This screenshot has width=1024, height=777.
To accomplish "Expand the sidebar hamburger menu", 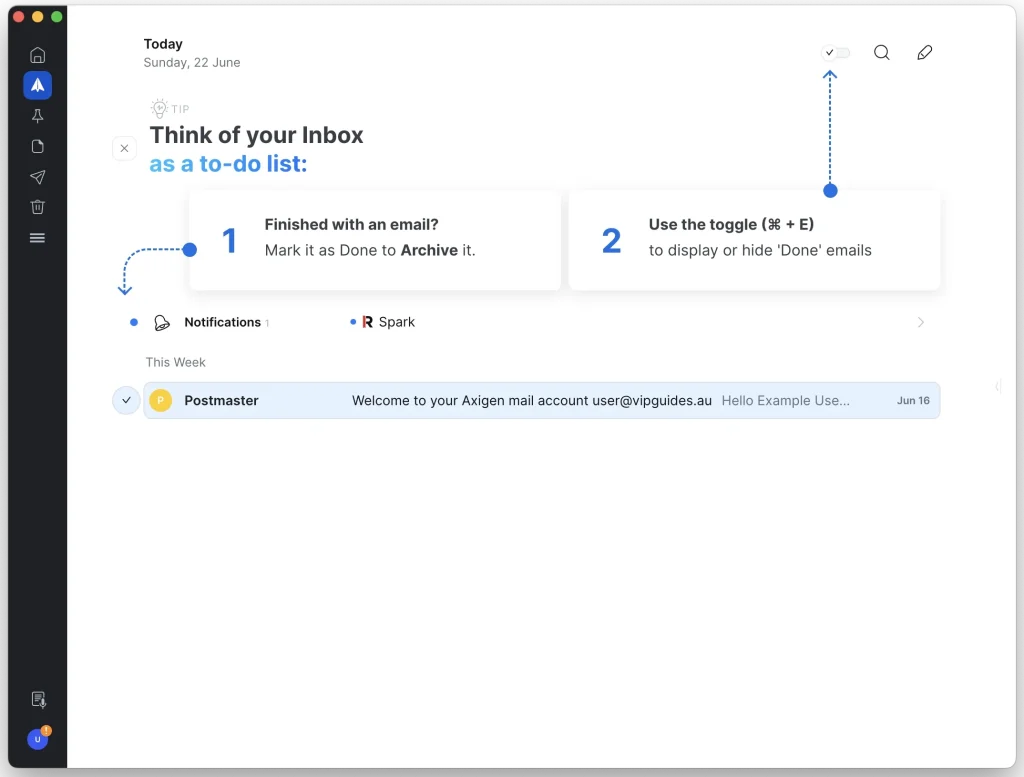I will coord(38,238).
